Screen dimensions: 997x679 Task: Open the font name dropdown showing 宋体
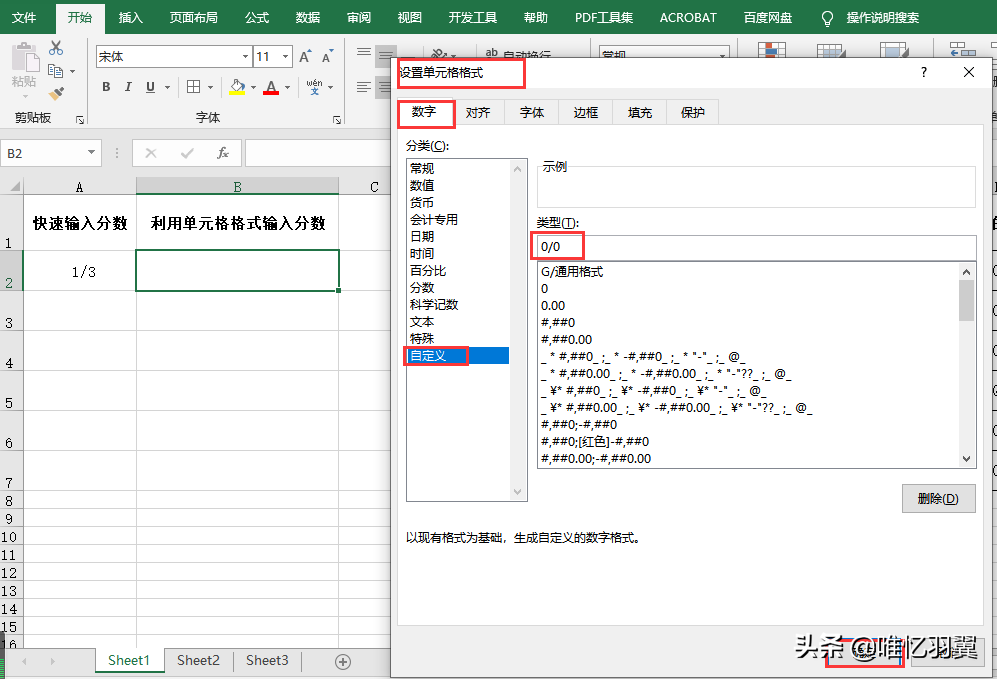(245, 57)
